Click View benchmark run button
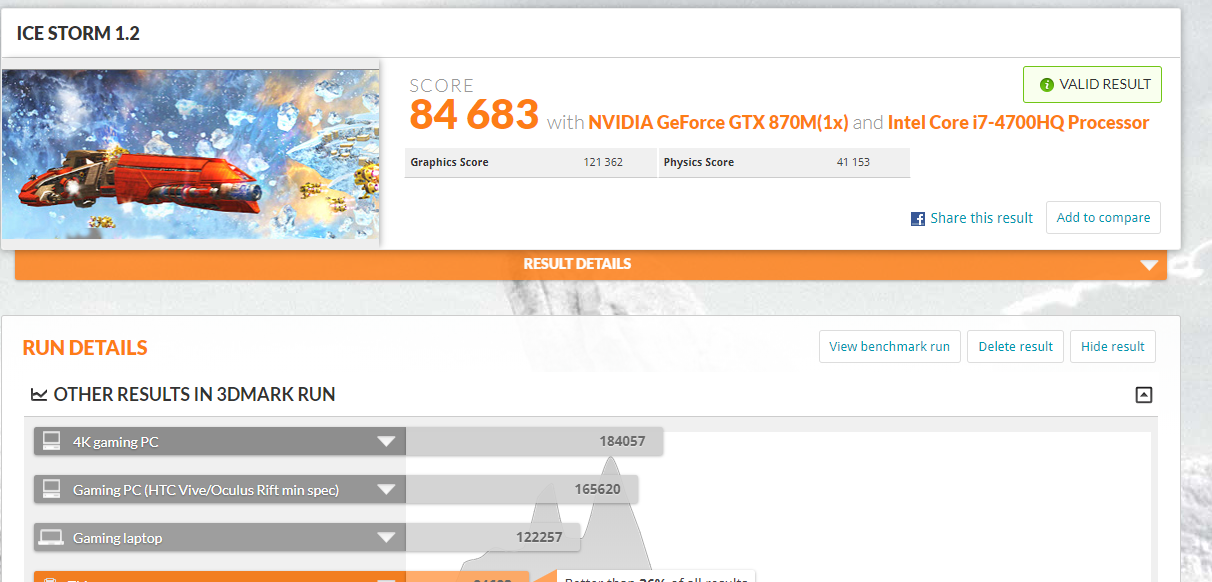The height and width of the screenshot is (582, 1212). coord(889,347)
